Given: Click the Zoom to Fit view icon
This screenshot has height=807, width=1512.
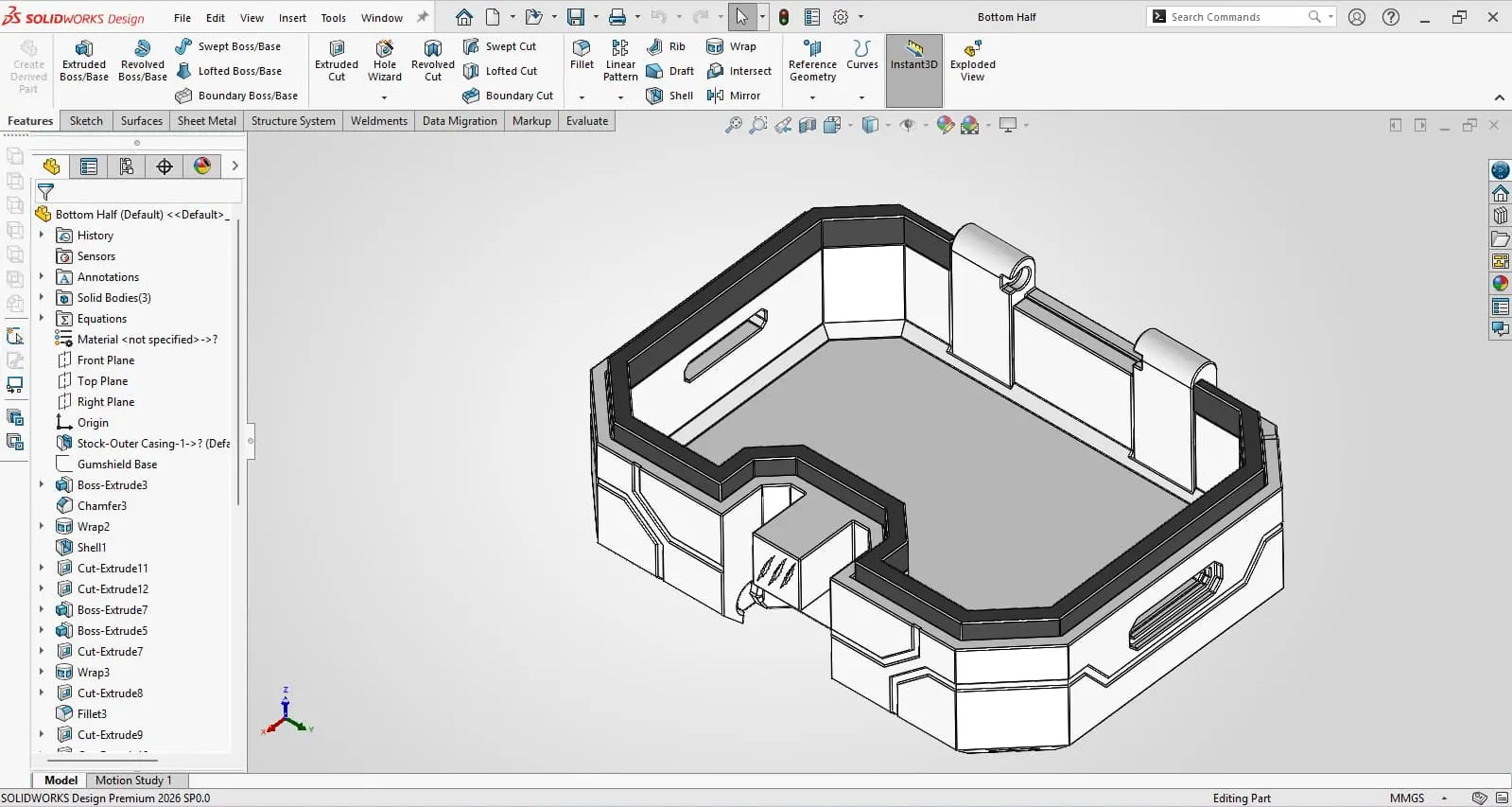Looking at the screenshot, I should 734,125.
